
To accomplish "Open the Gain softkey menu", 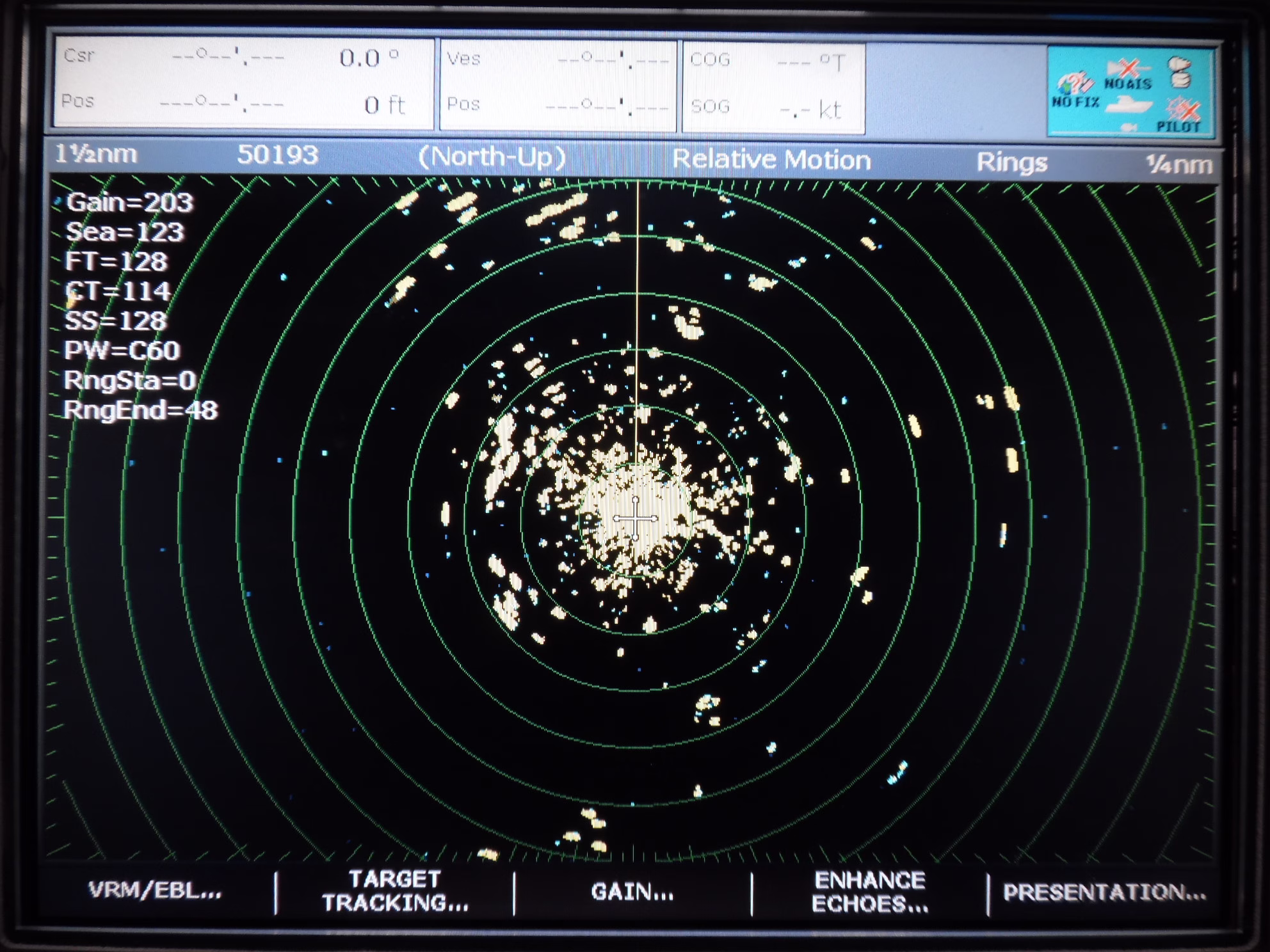I will click(632, 891).
